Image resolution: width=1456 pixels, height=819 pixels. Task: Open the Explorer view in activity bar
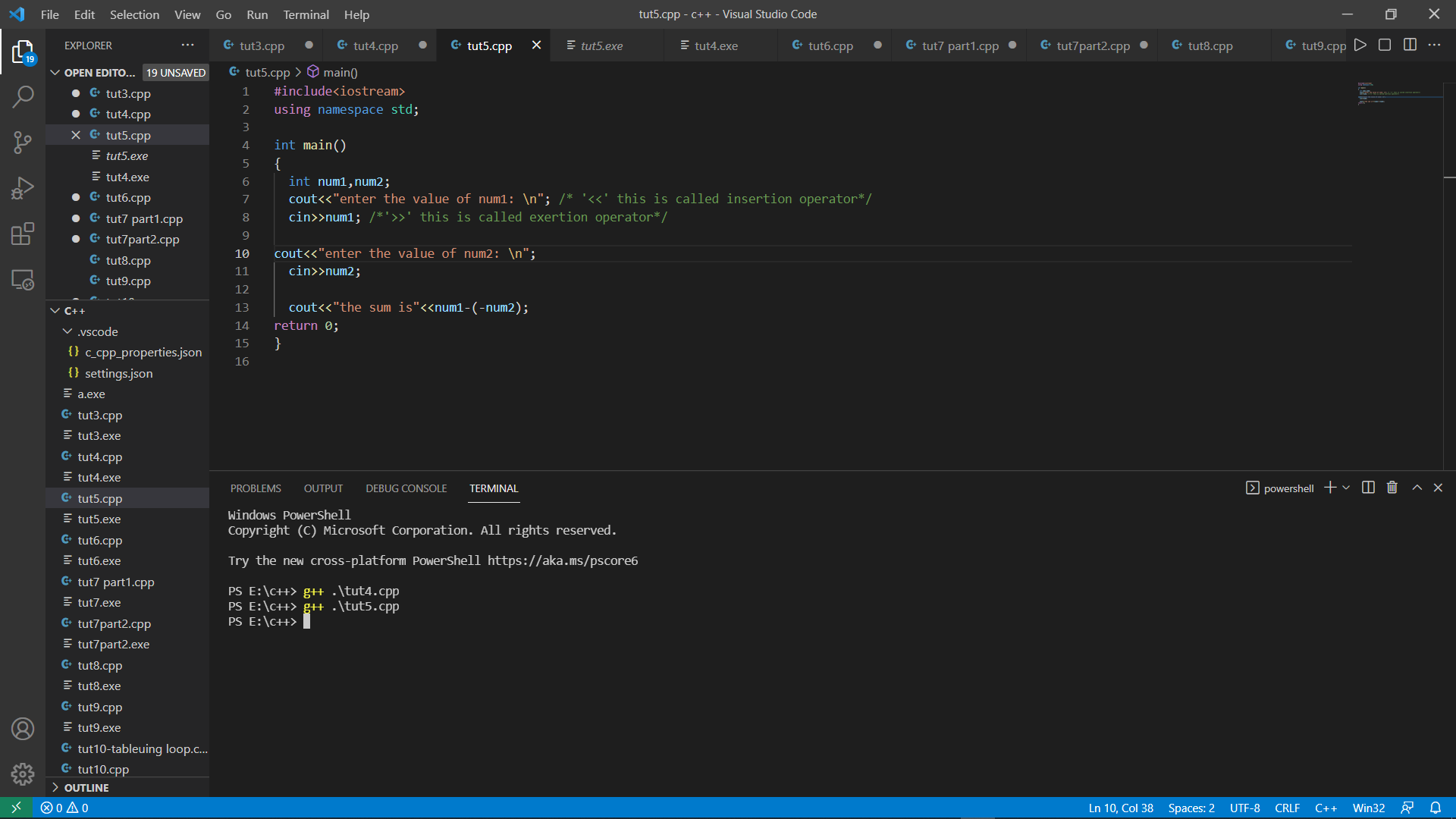(x=23, y=52)
